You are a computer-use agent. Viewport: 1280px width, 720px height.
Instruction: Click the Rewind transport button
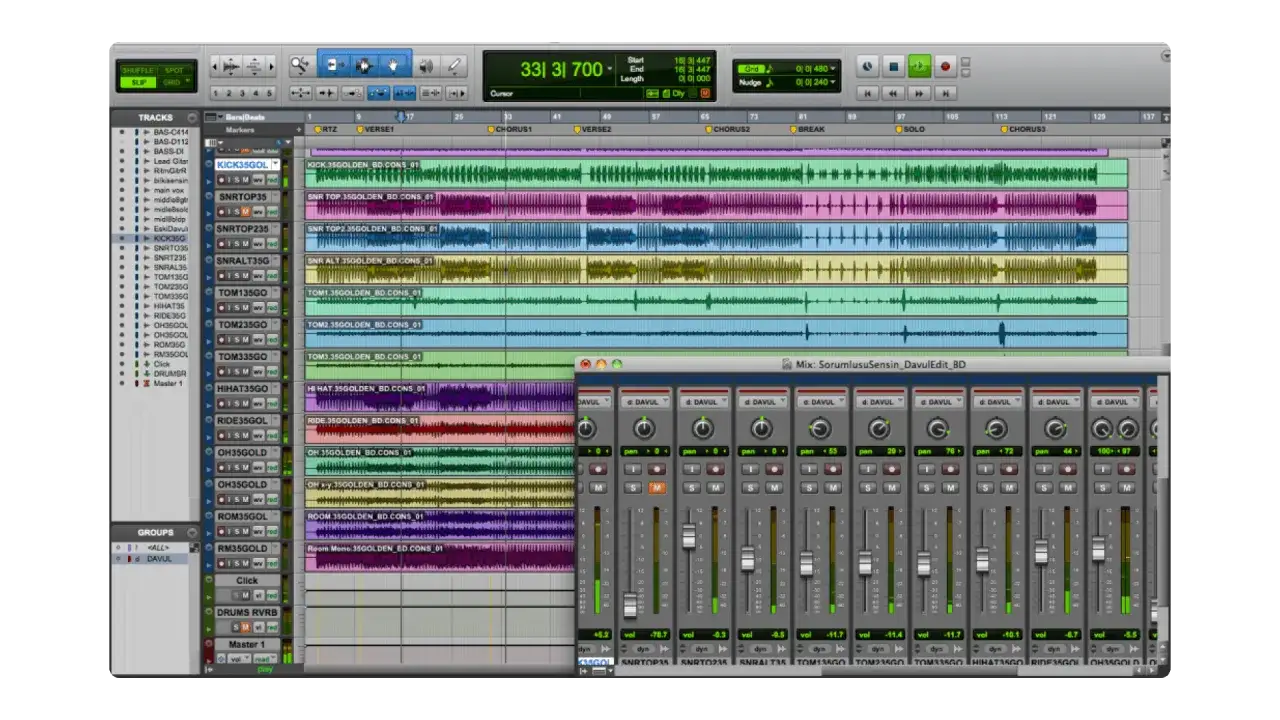893,93
